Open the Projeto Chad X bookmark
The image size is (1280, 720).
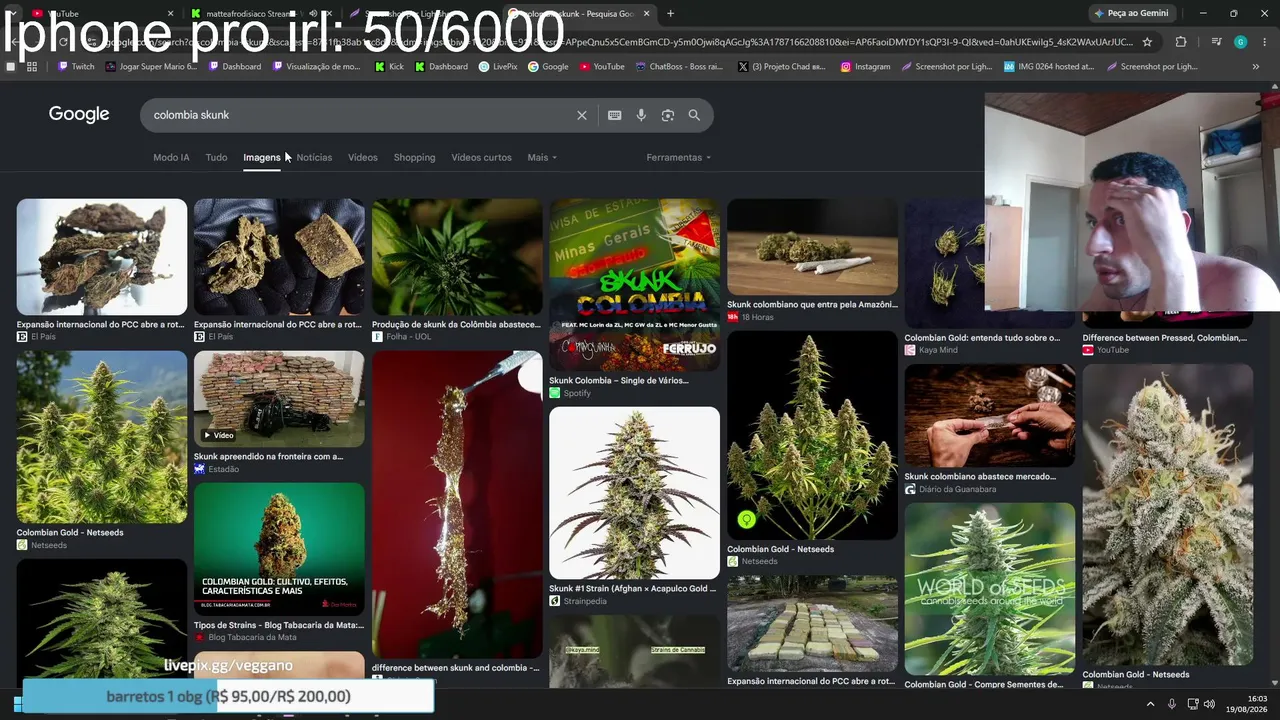[x=782, y=67]
